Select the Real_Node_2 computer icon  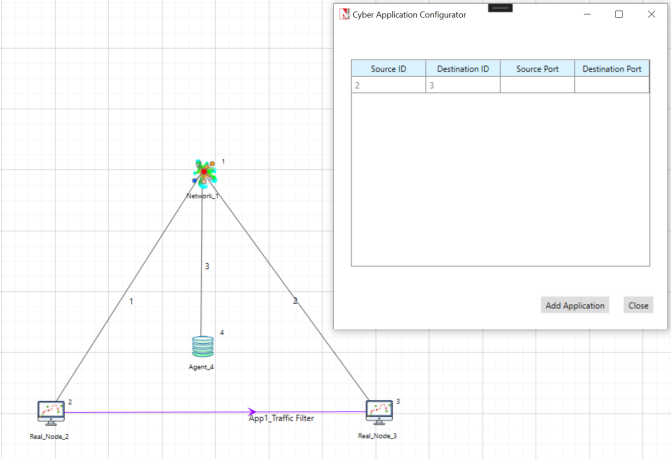point(51,411)
